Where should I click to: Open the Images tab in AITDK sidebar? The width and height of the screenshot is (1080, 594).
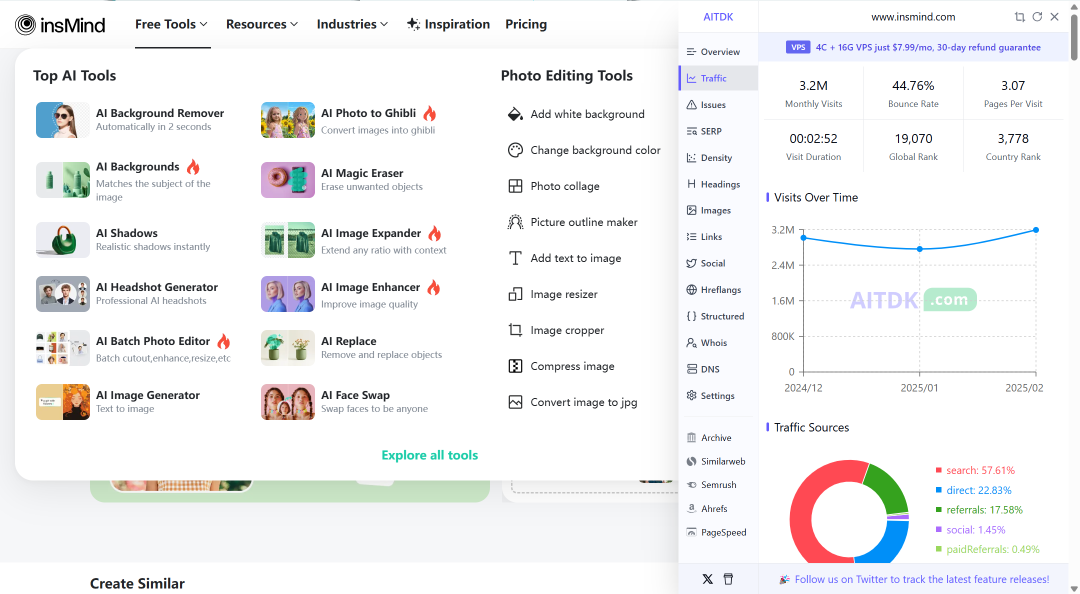pyautogui.click(x=718, y=210)
